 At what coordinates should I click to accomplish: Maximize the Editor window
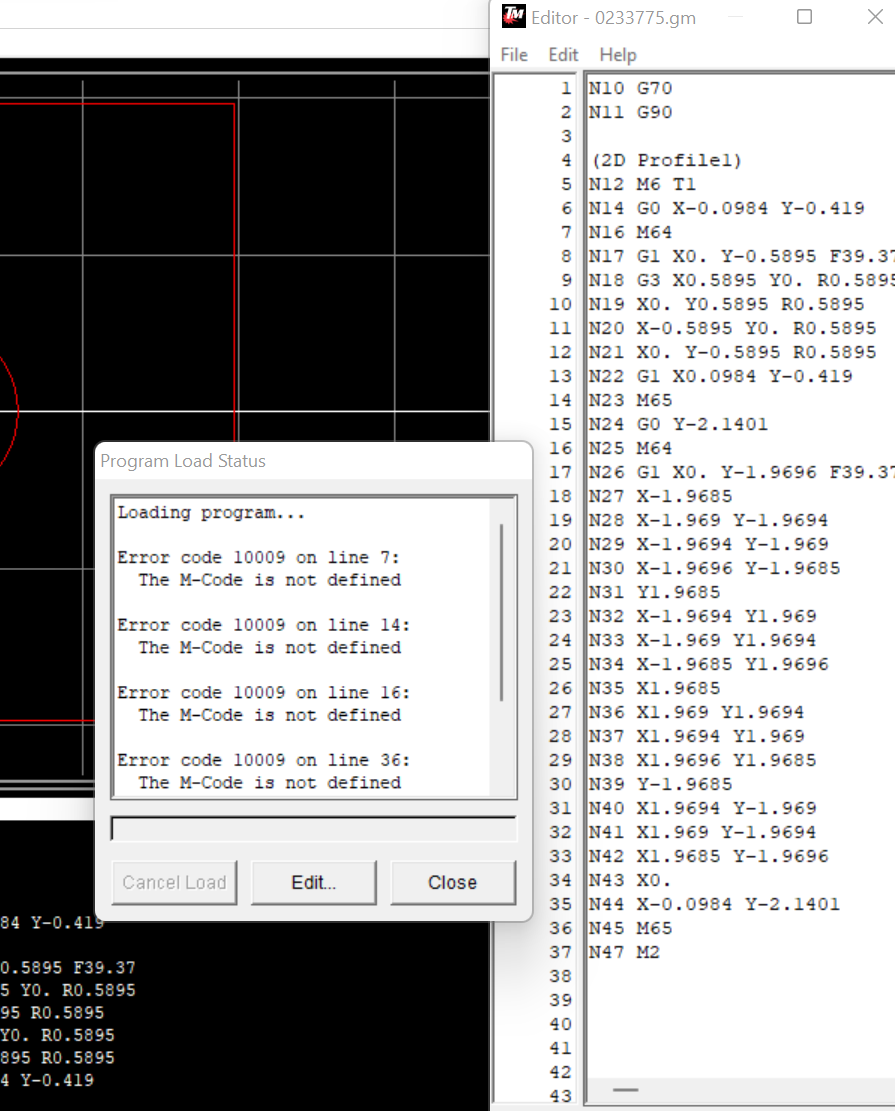[x=804, y=16]
